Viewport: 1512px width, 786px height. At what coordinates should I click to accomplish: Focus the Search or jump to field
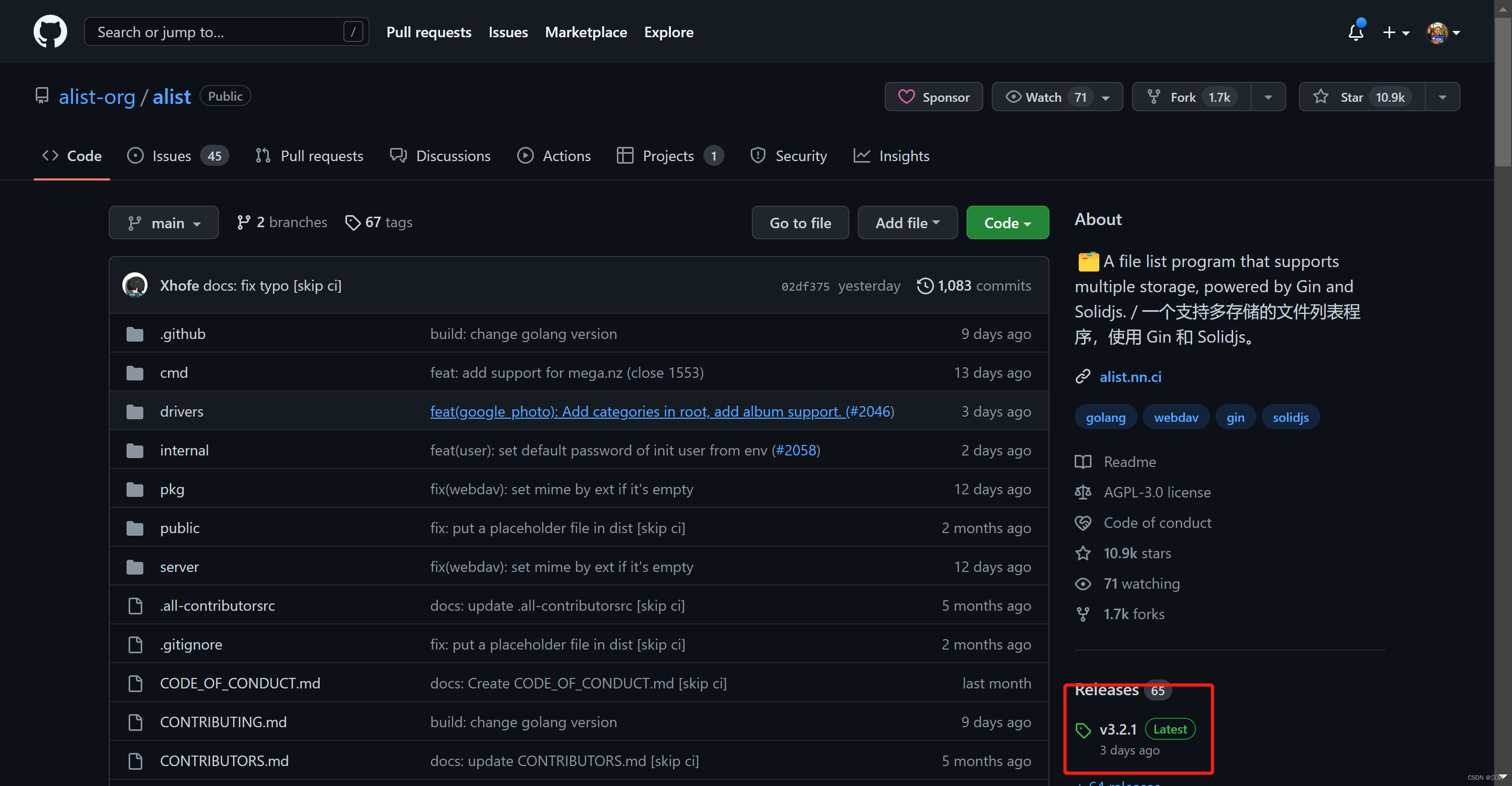(227, 31)
